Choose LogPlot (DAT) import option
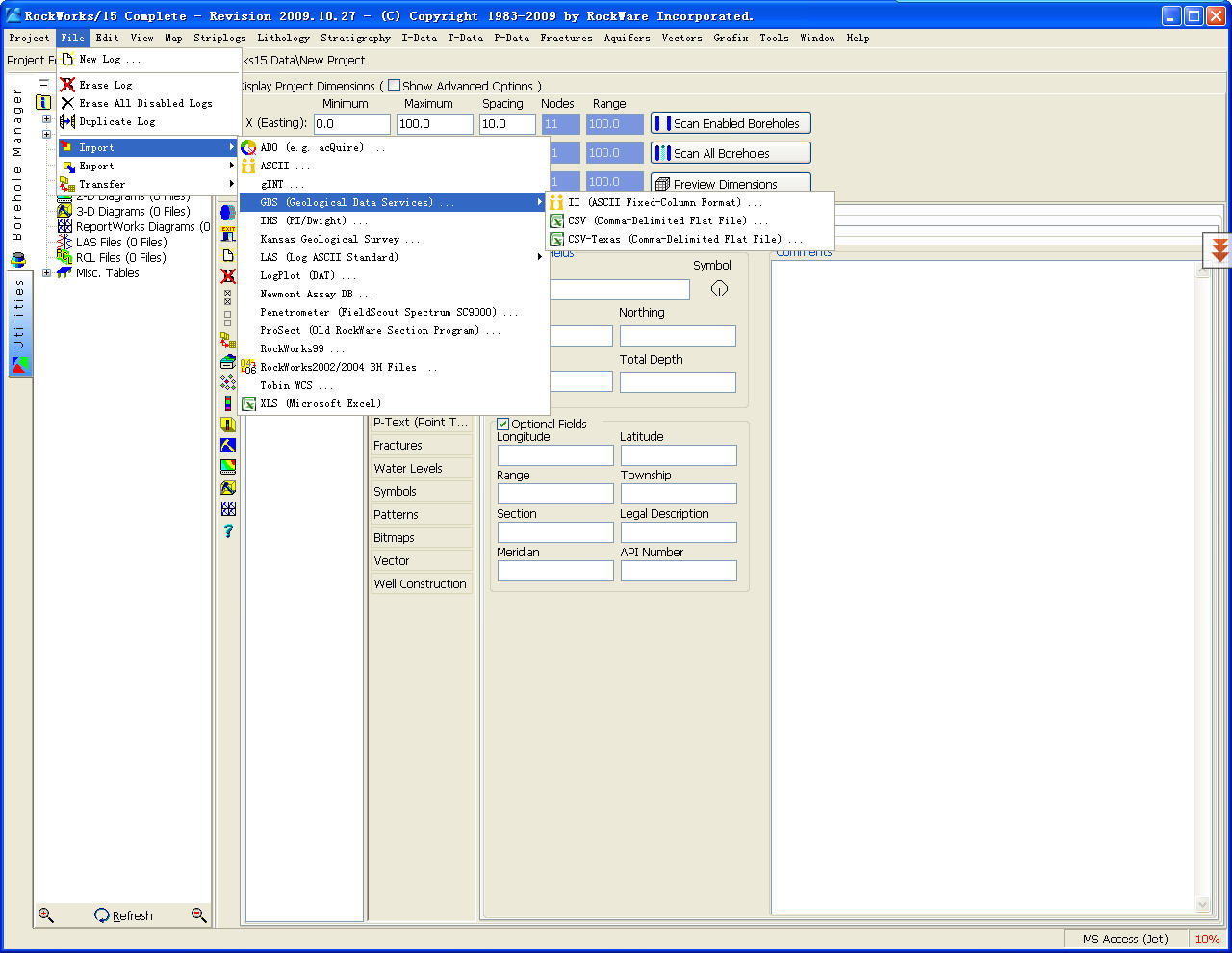 (394, 275)
